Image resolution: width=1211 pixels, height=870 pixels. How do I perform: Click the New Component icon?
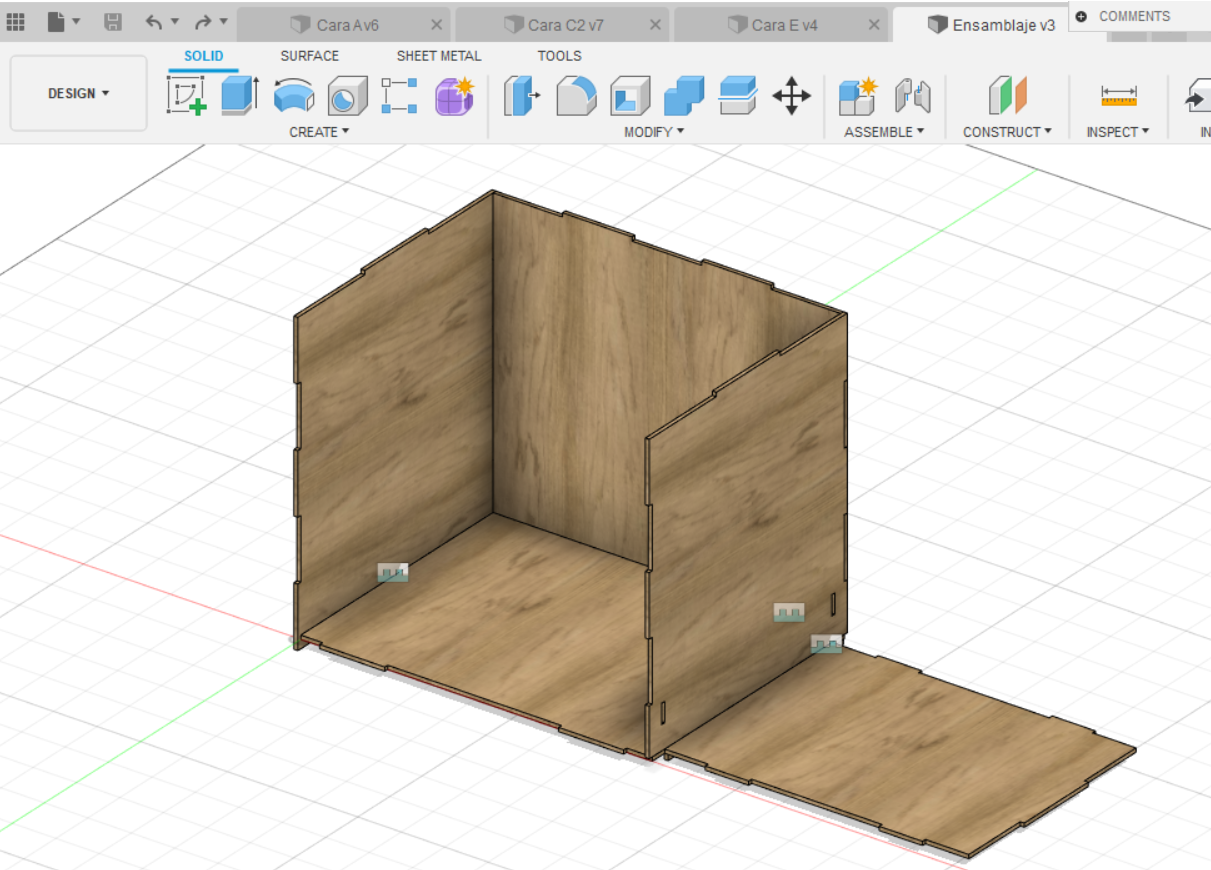(858, 96)
